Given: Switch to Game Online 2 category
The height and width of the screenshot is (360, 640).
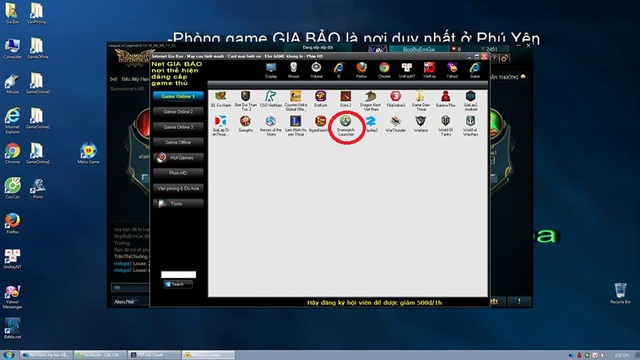Looking at the screenshot, I should pyautogui.click(x=178, y=111).
